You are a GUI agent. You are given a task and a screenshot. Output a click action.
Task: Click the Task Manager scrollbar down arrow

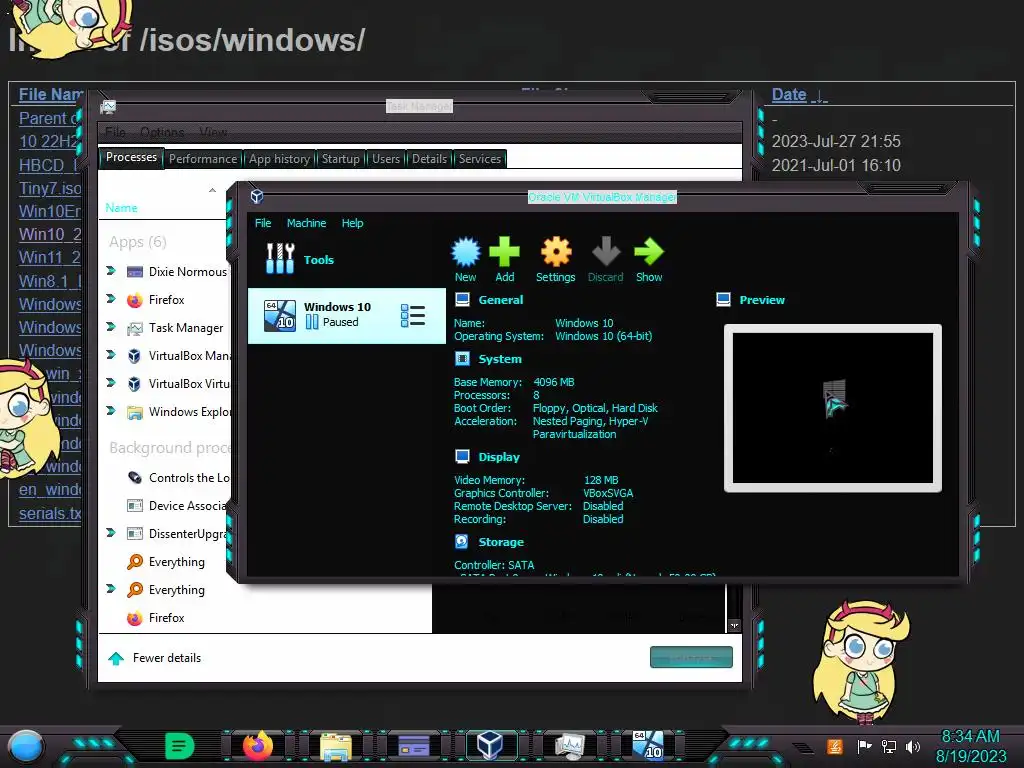[x=734, y=626]
